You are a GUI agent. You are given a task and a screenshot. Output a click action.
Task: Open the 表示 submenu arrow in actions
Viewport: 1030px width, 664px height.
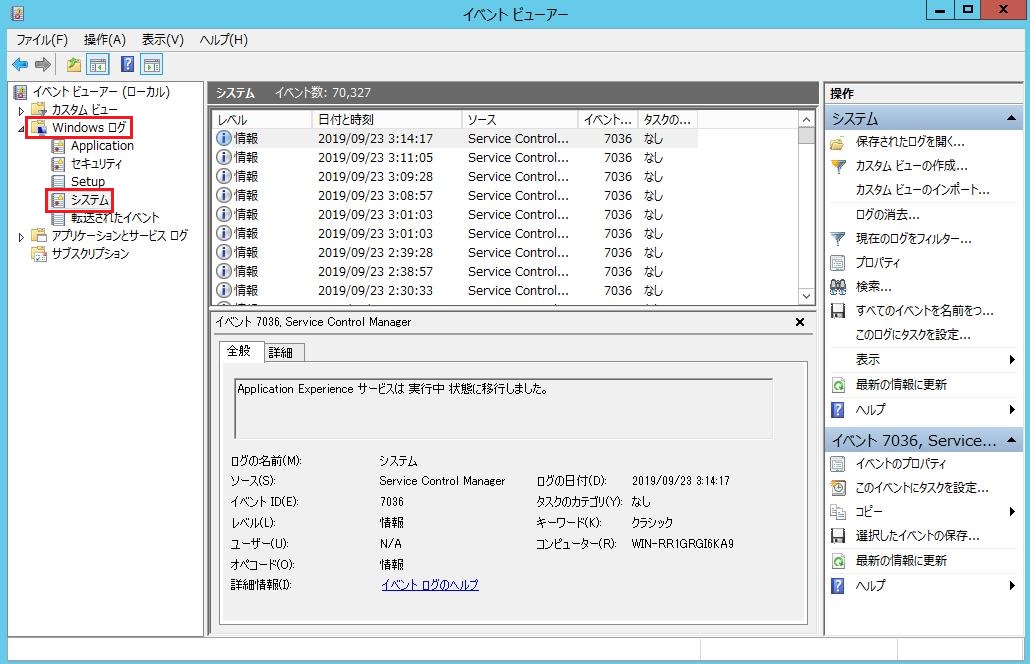pos(1012,359)
